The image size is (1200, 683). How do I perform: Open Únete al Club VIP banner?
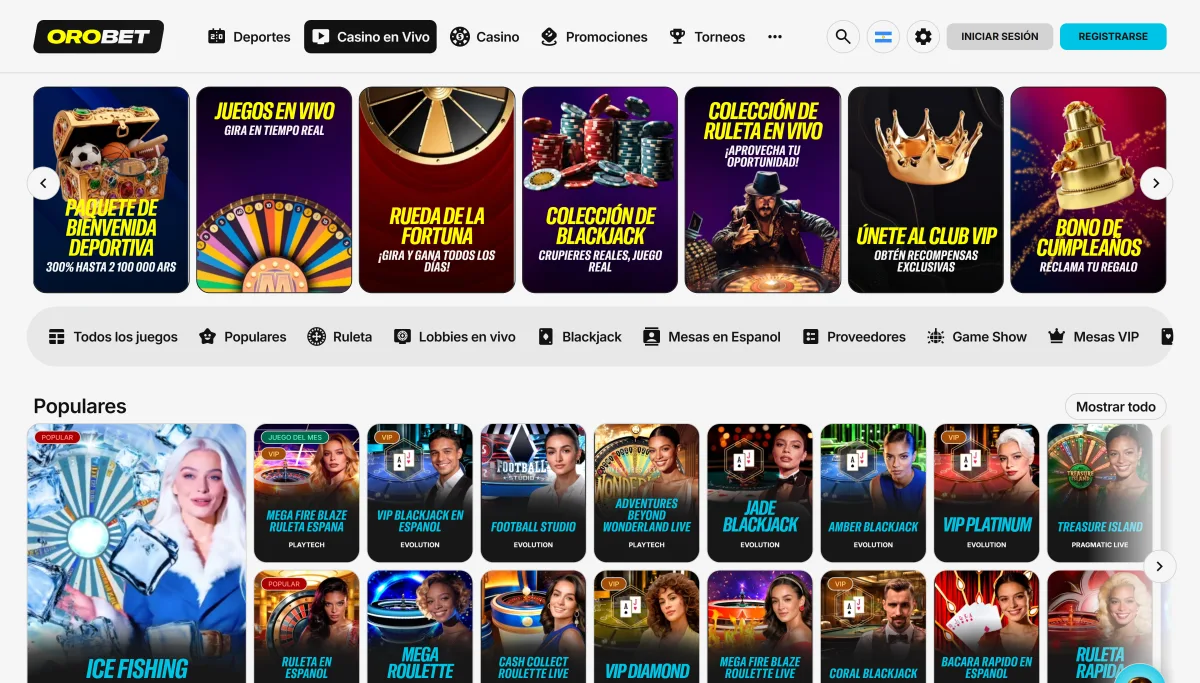[926, 190]
